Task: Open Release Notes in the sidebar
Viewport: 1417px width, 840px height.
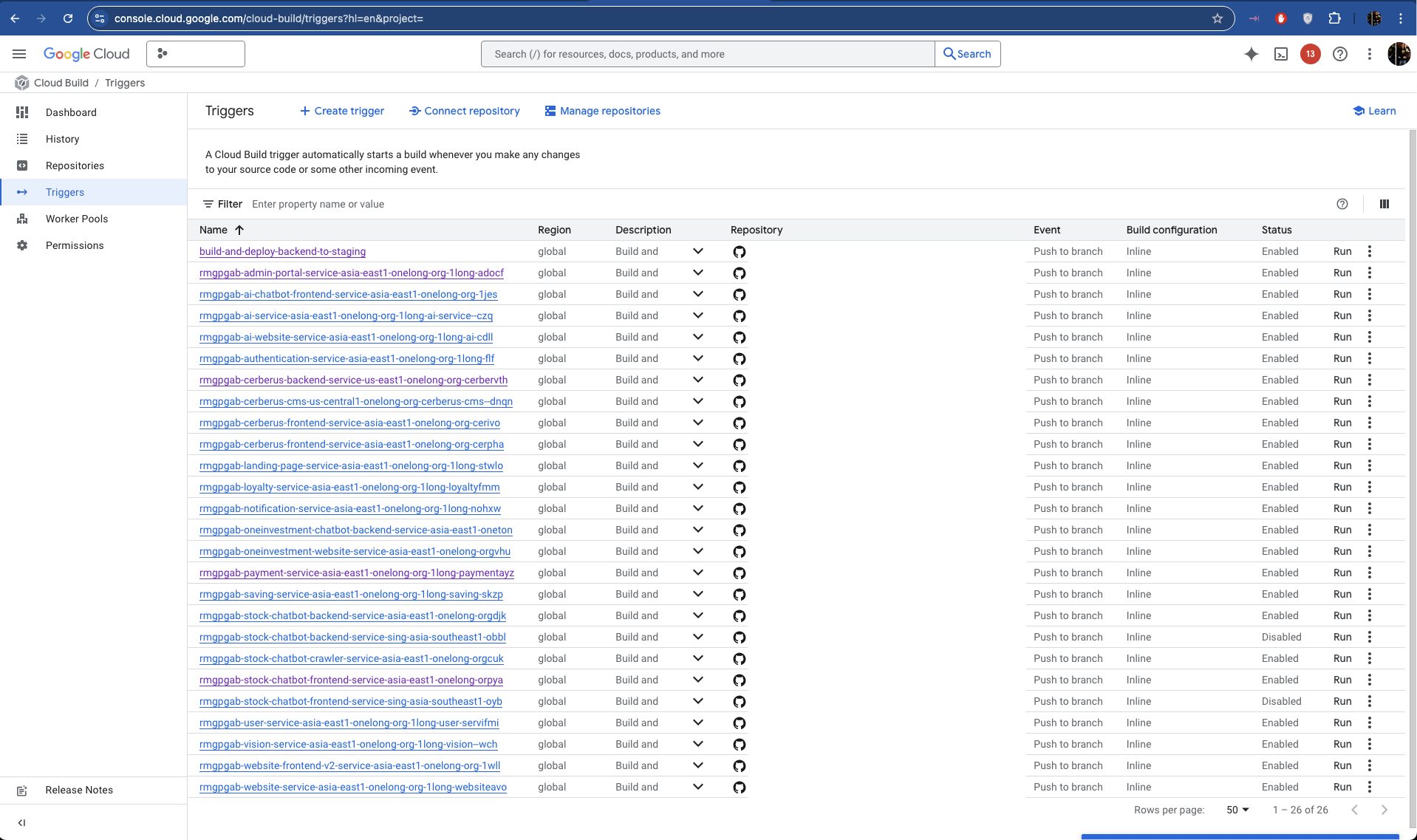Action: (93, 790)
